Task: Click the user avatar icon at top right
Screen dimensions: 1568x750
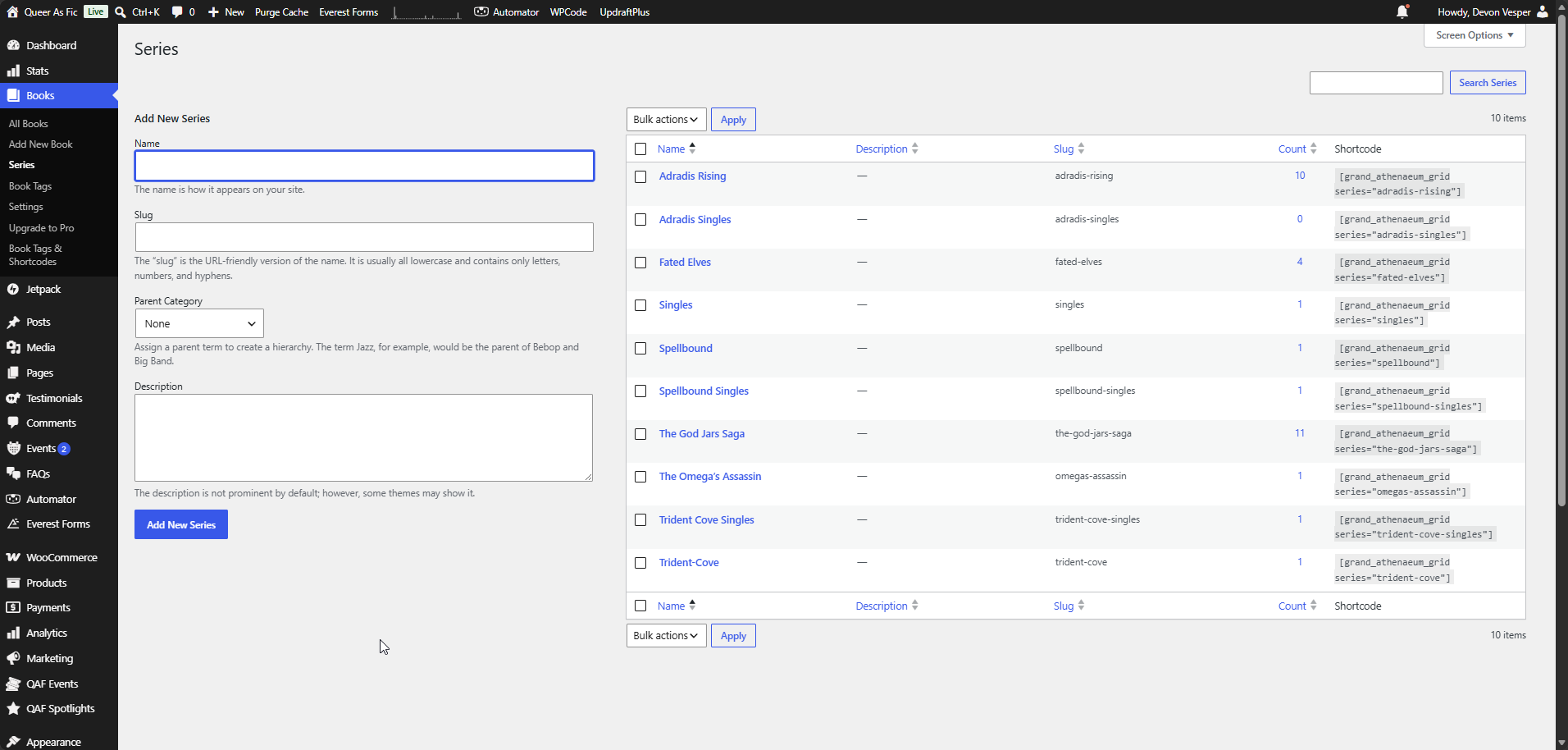Action: click(x=1543, y=11)
